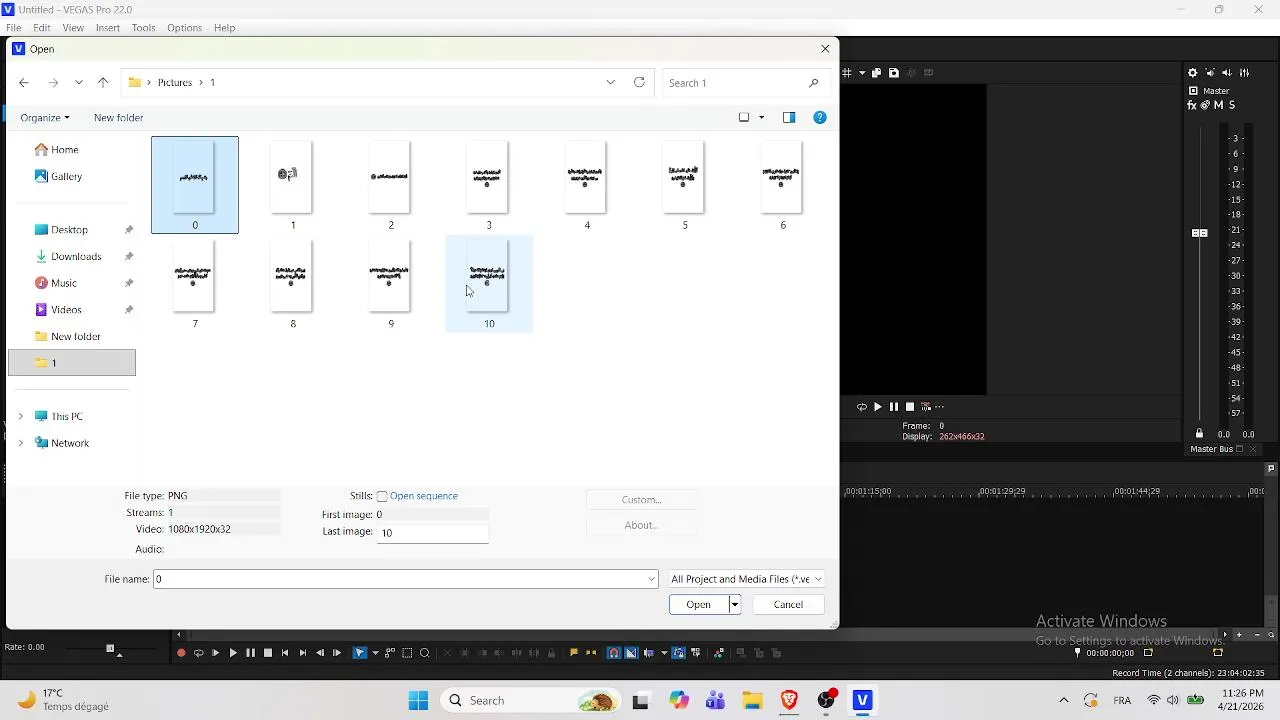
Task: Open the file type filter dropdown
Action: point(746,579)
